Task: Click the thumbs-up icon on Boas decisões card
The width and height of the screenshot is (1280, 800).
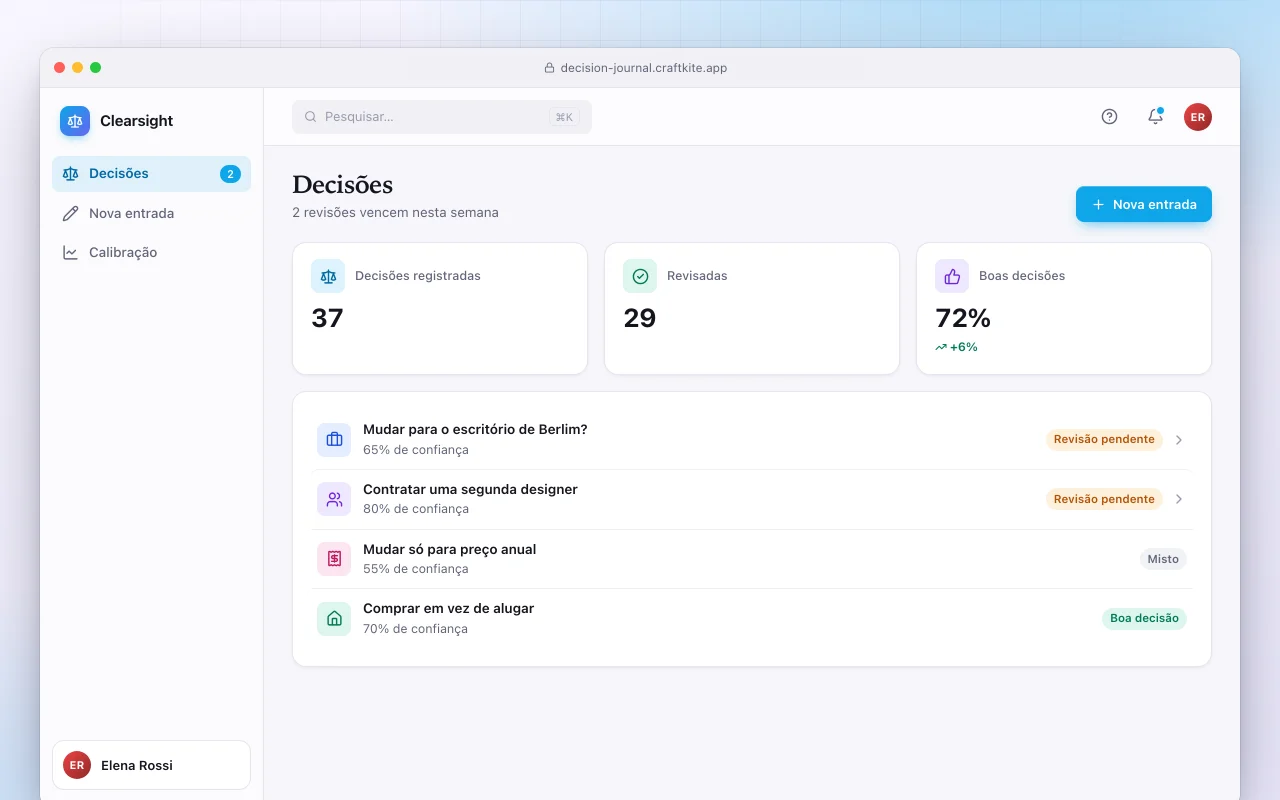Action: click(952, 276)
